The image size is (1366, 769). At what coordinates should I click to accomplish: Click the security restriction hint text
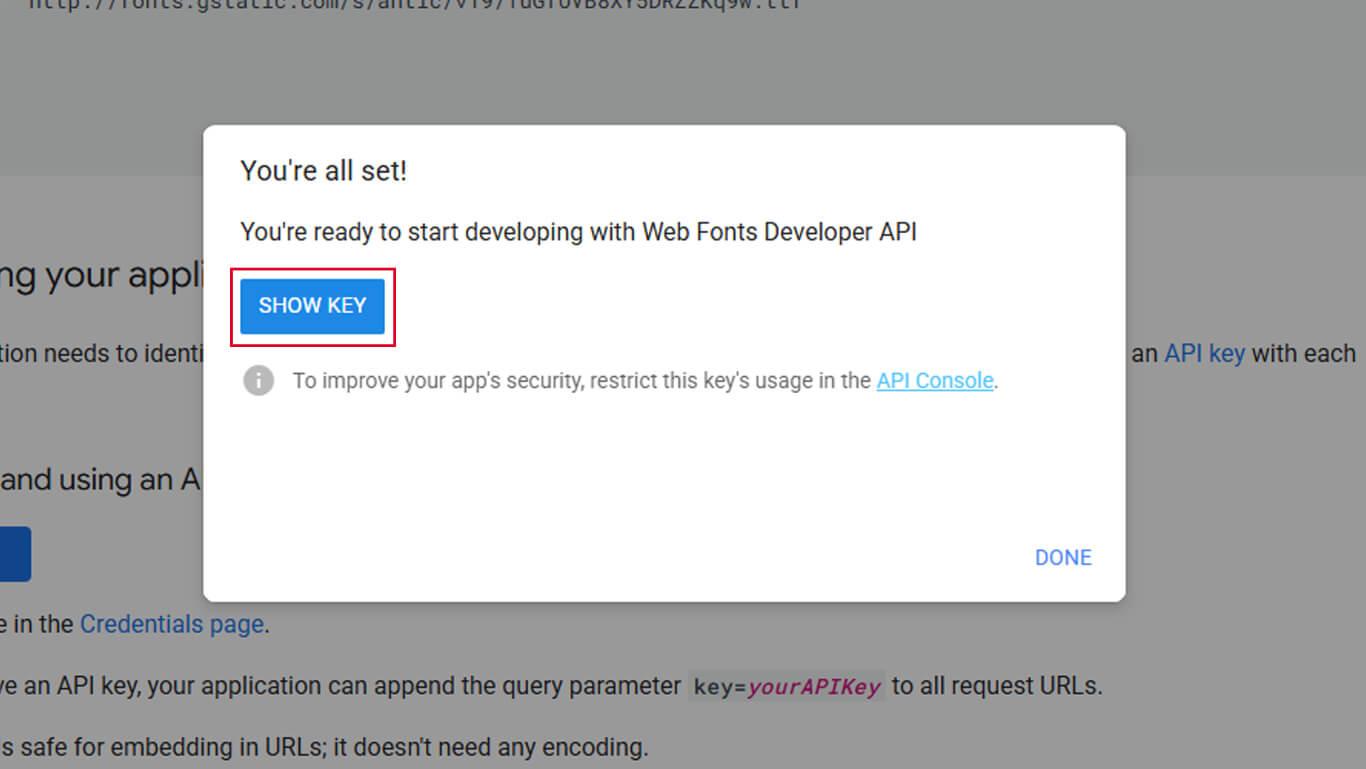[582, 381]
